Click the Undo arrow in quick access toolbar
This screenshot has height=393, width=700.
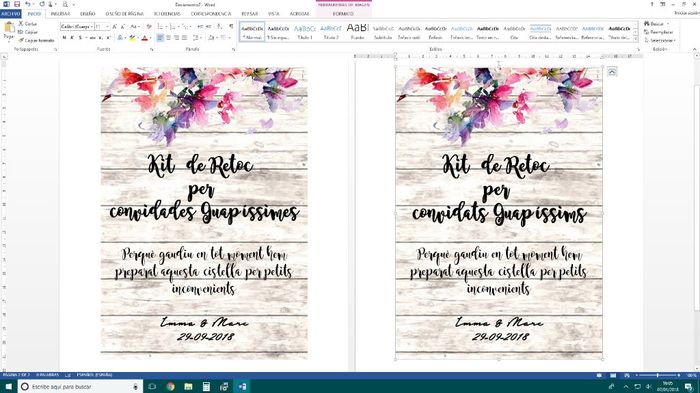coord(28,4)
